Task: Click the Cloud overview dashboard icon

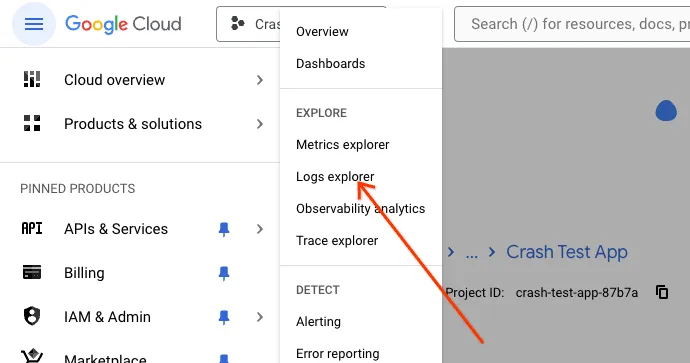Action: tap(32, 80)
